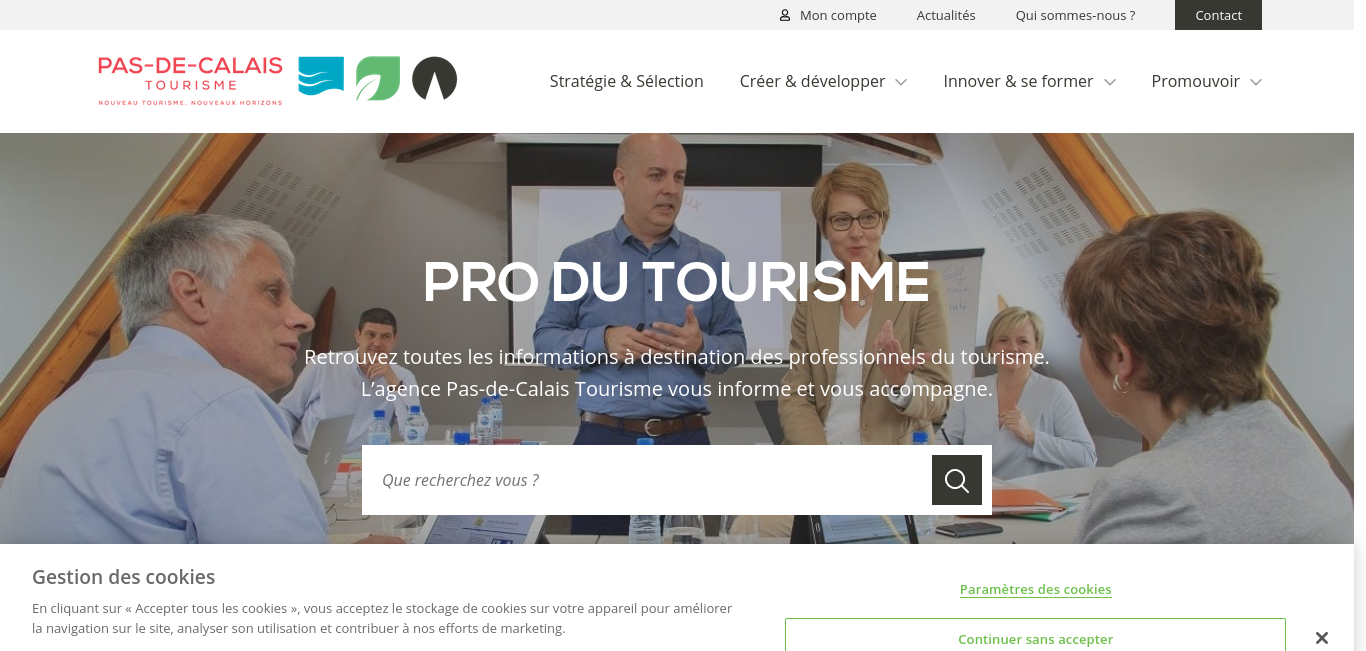Open the Paramètres des cookies link
Viewport: 1366px width, 651px height.
[1036, 589]
